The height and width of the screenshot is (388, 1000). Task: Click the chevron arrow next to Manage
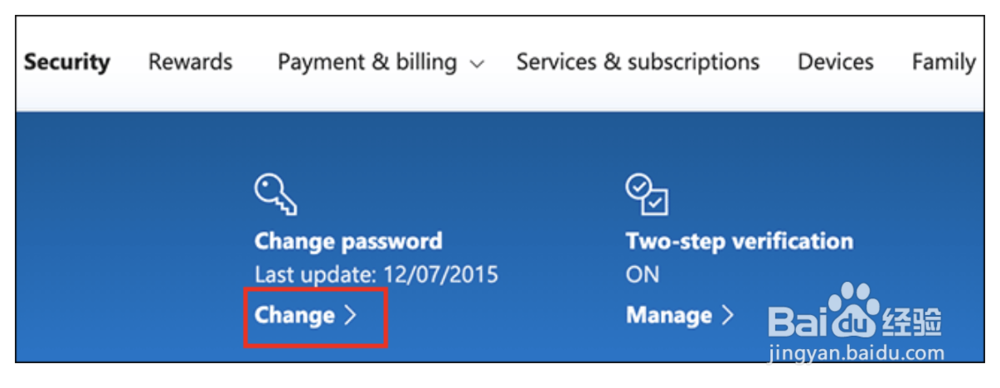(x=728, y=315)
